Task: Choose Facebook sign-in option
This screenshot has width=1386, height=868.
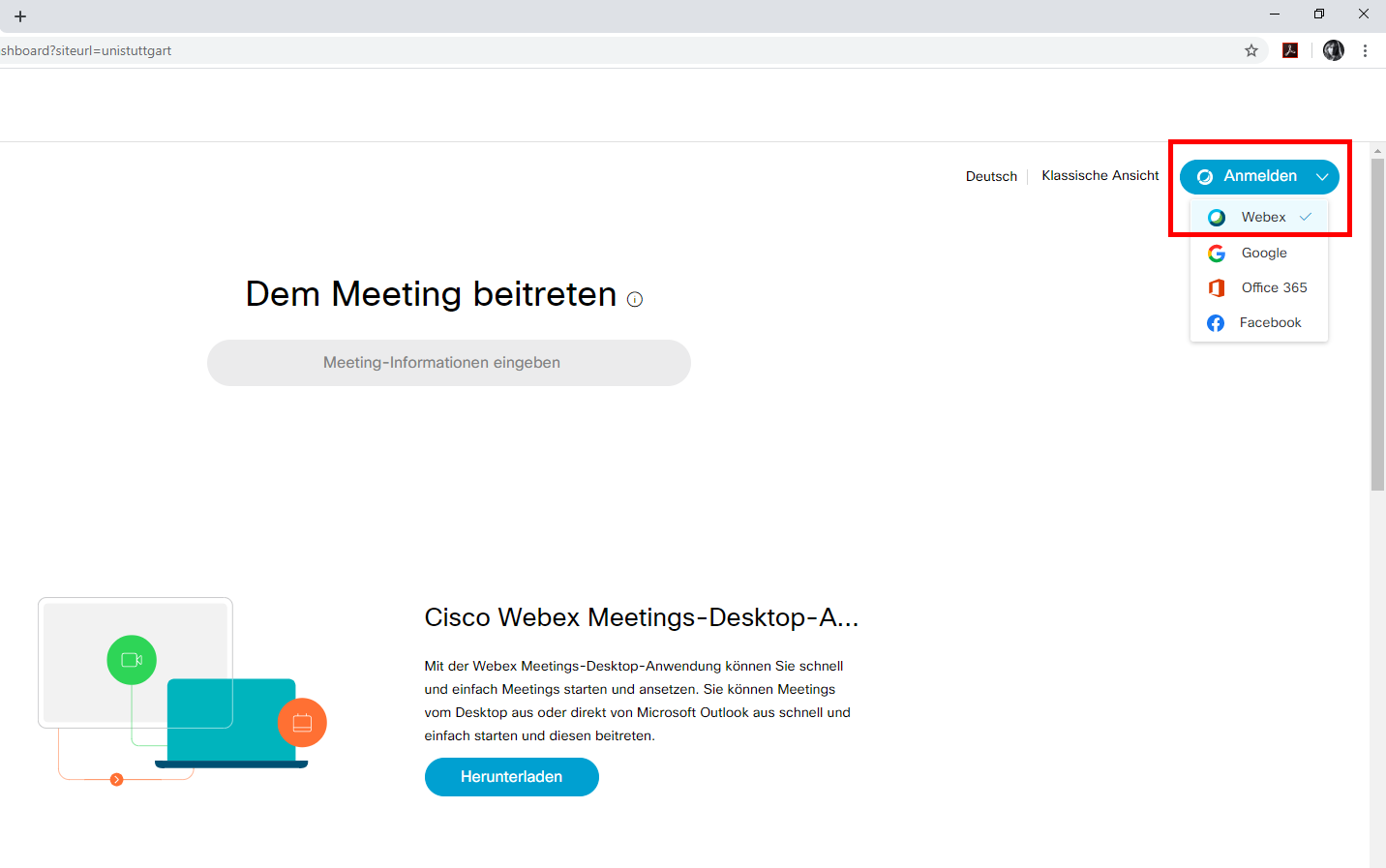Action: (1259, 322)
